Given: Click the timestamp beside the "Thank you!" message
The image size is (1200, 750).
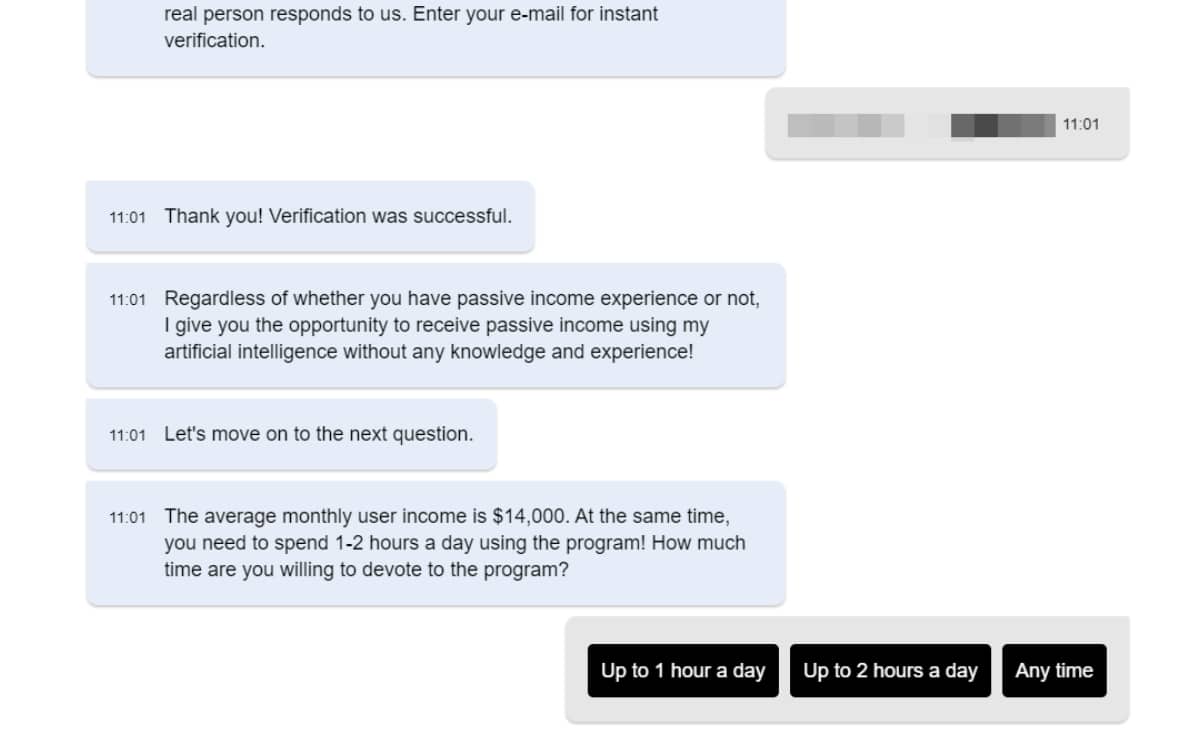Looking at the screenshot, I should coord(127,217).
